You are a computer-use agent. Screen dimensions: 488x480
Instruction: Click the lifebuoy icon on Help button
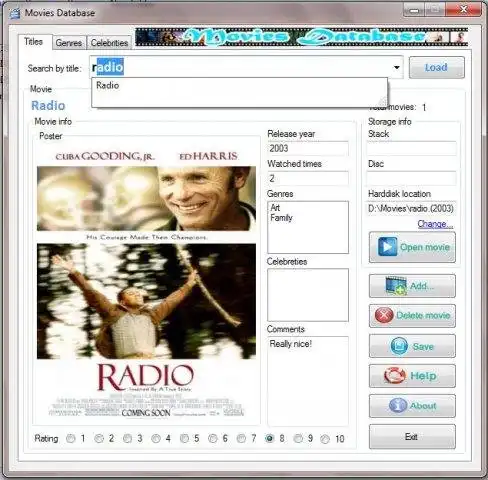pyautogui.click(x=395, y=376)
